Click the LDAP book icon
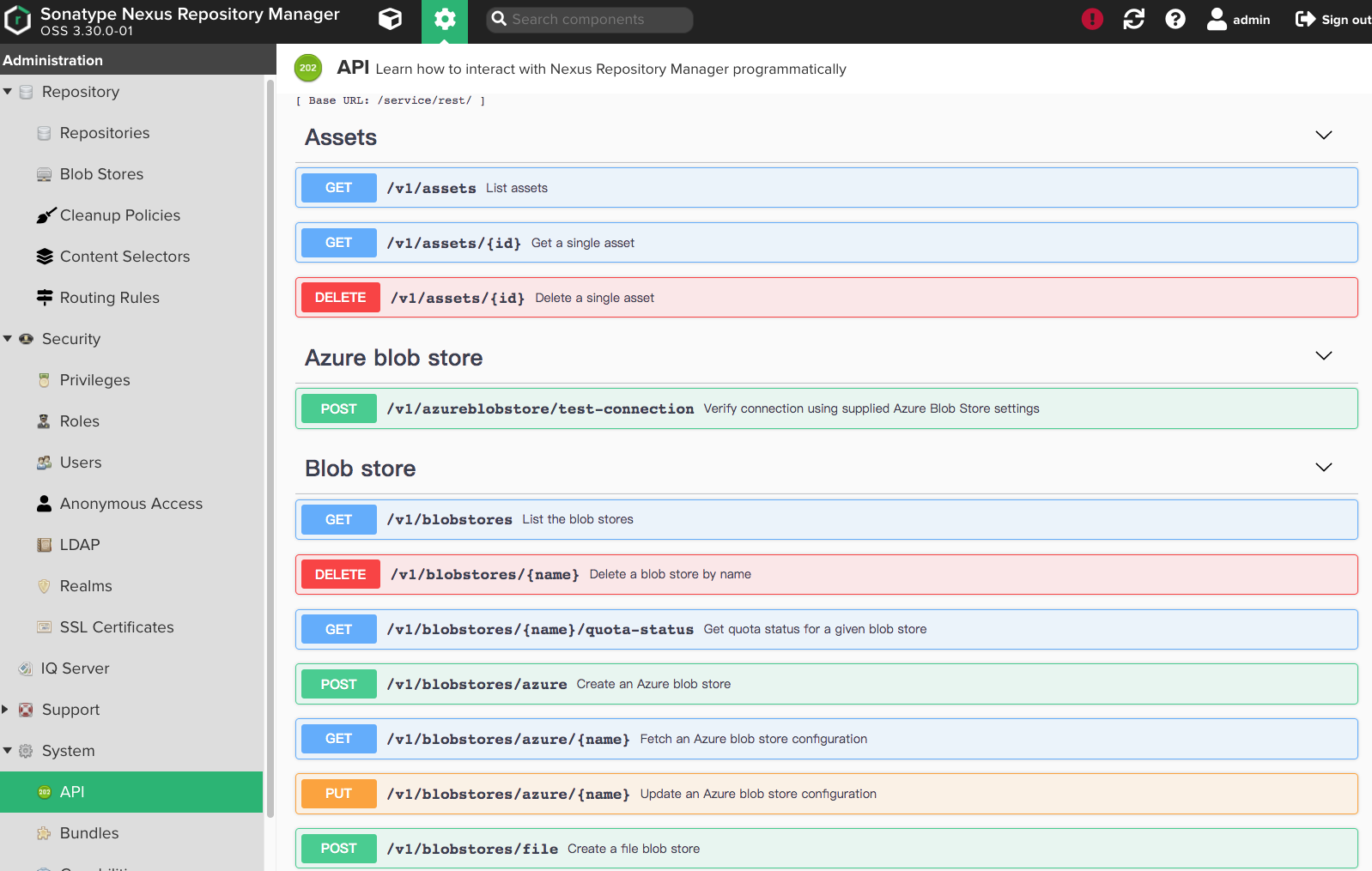 (x=45, y=545)
